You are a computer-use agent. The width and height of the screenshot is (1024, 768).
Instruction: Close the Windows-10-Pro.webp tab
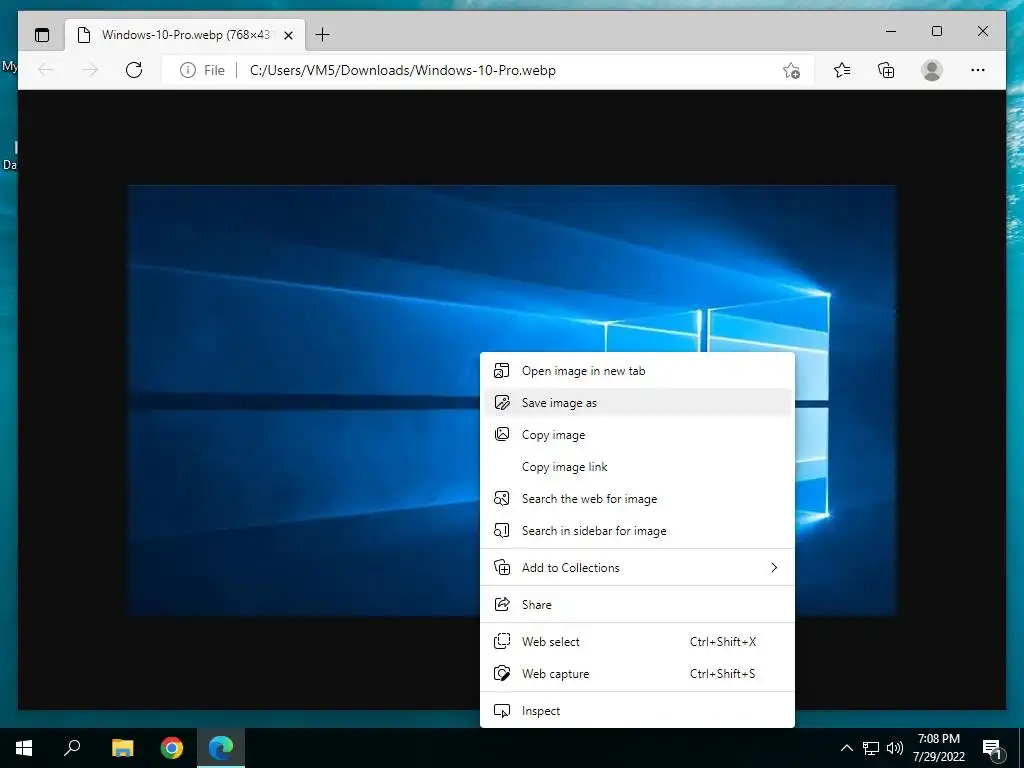point(288,35)
